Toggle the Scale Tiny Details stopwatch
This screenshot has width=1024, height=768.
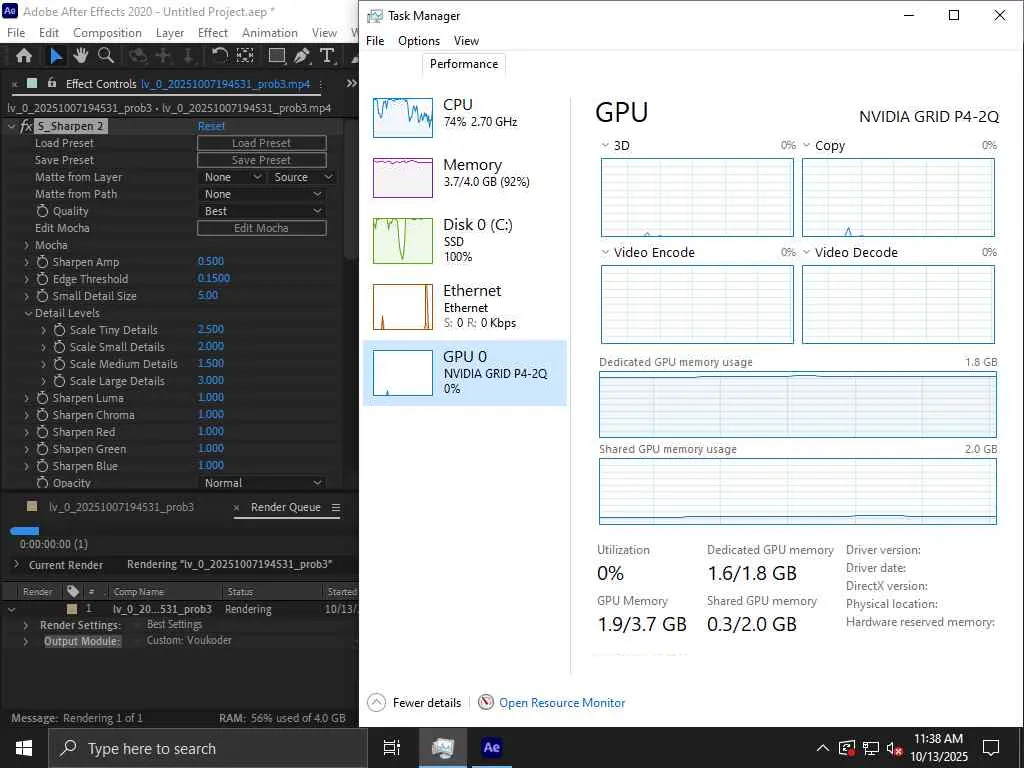pos(59,330)
